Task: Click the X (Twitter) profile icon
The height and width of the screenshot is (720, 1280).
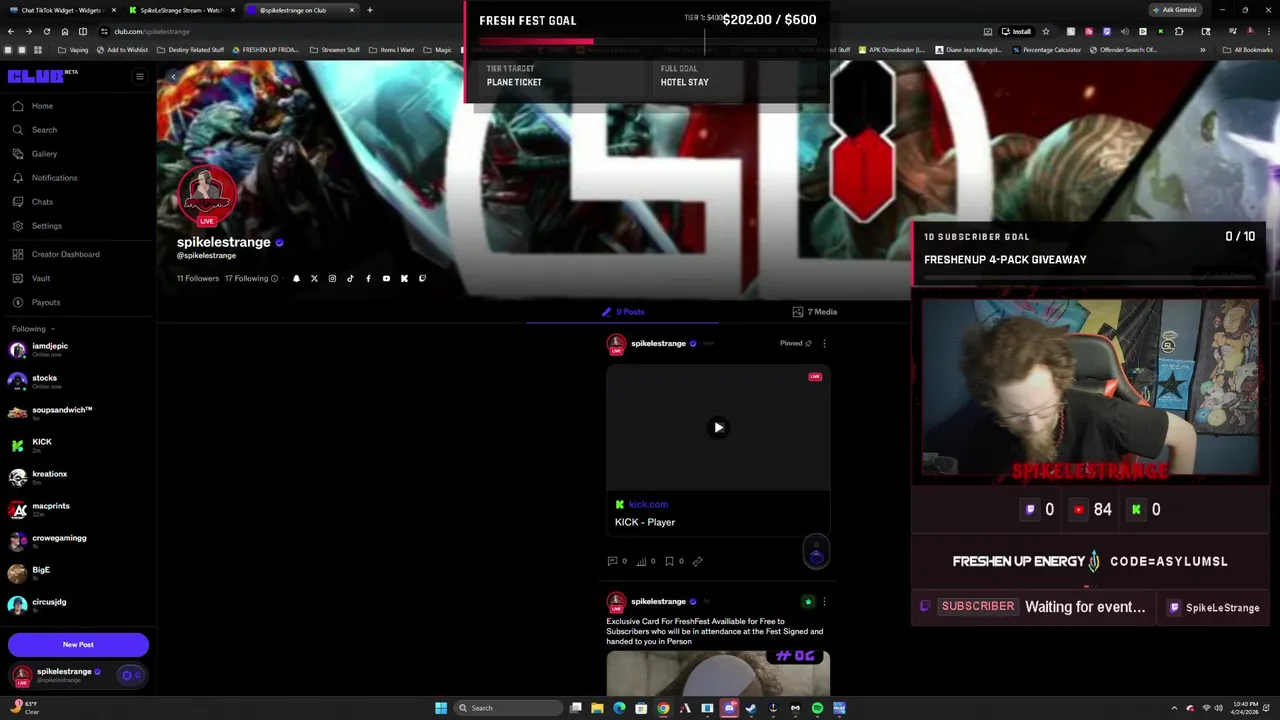Action: pos(314,279)
